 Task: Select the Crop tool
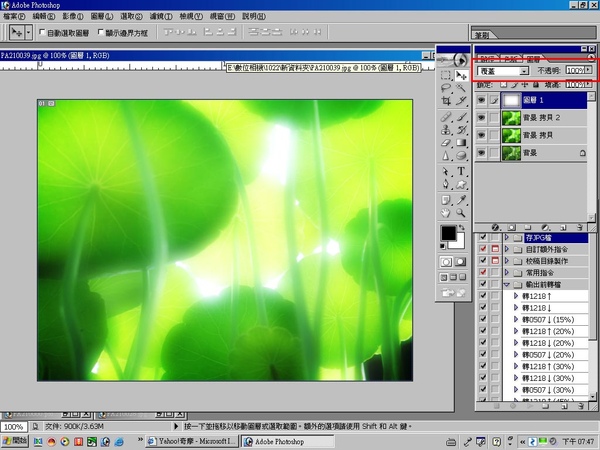(446, 102)
